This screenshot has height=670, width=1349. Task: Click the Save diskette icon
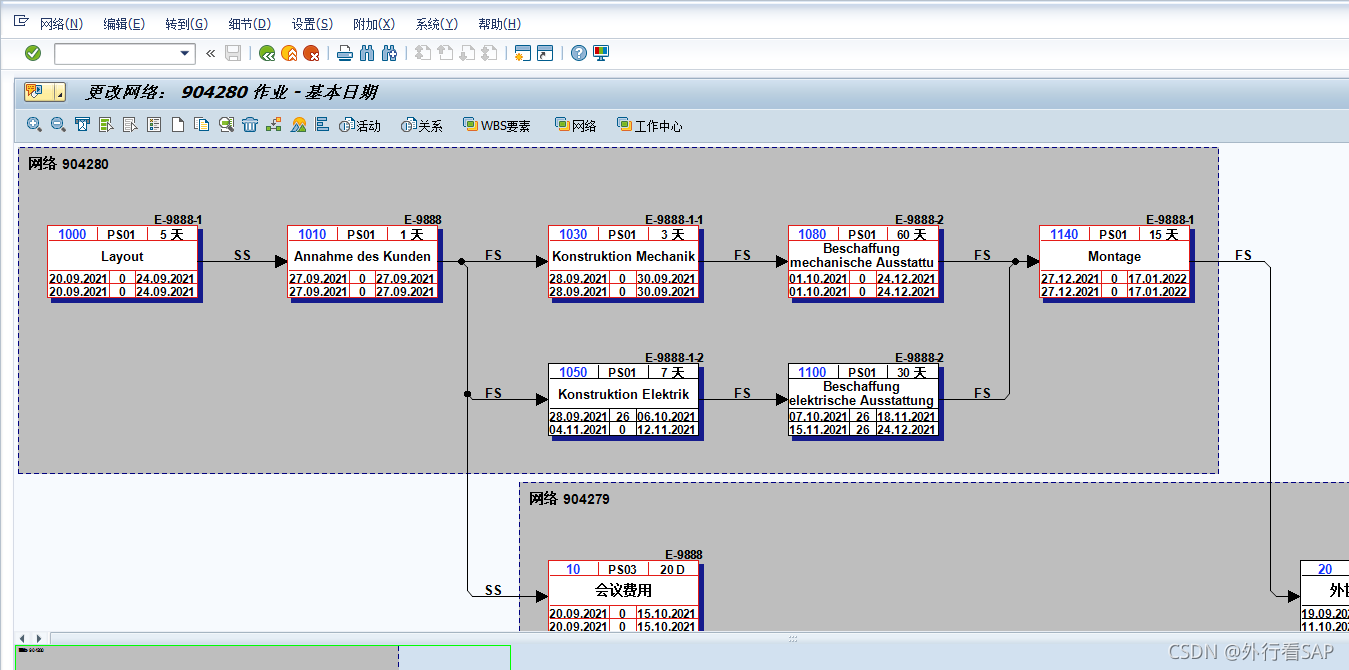(x=233, y=53)
